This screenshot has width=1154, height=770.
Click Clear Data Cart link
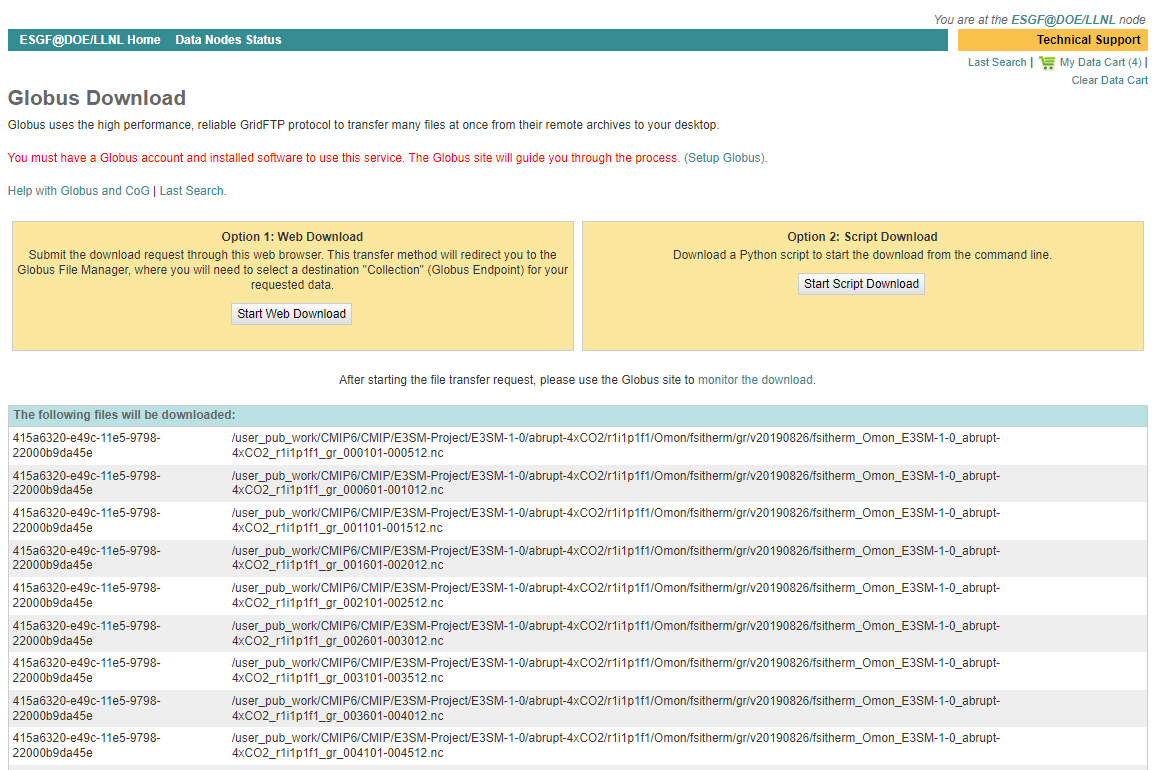point(1109,80)
